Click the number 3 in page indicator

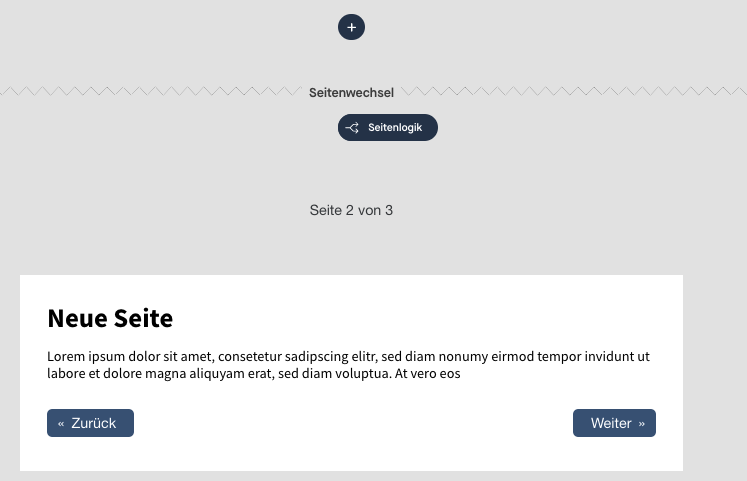(389, 210)
